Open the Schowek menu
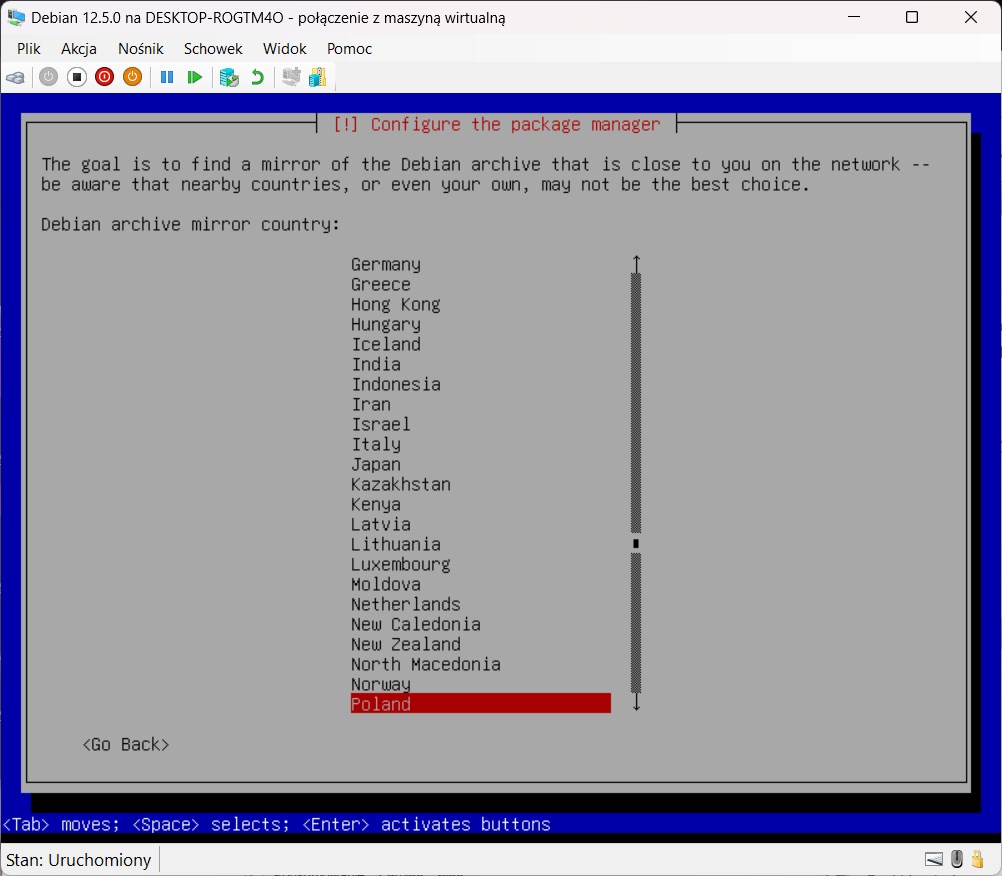 point(213,49)
